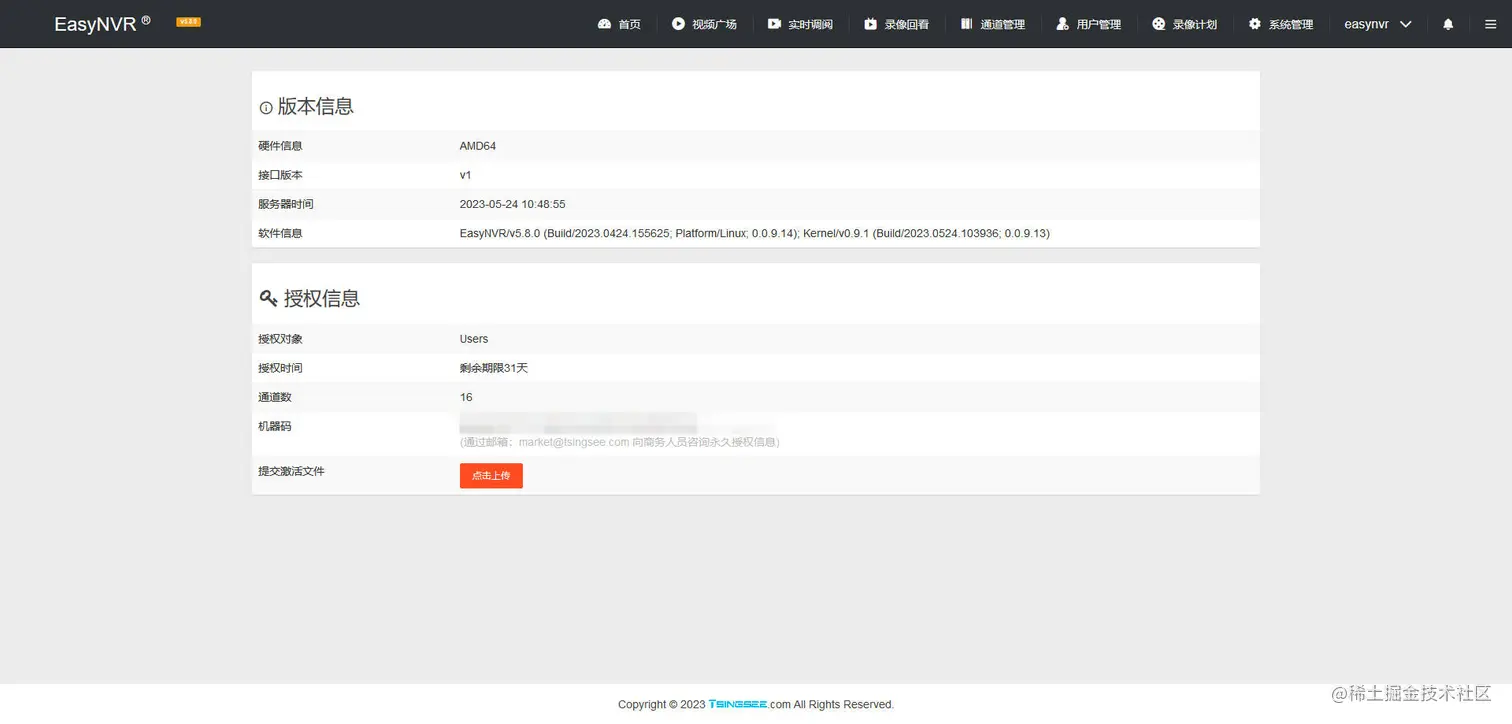The image size is (1512, 724).
Task: Click the key icon beside 授权信息
Action: click(268, 298)
